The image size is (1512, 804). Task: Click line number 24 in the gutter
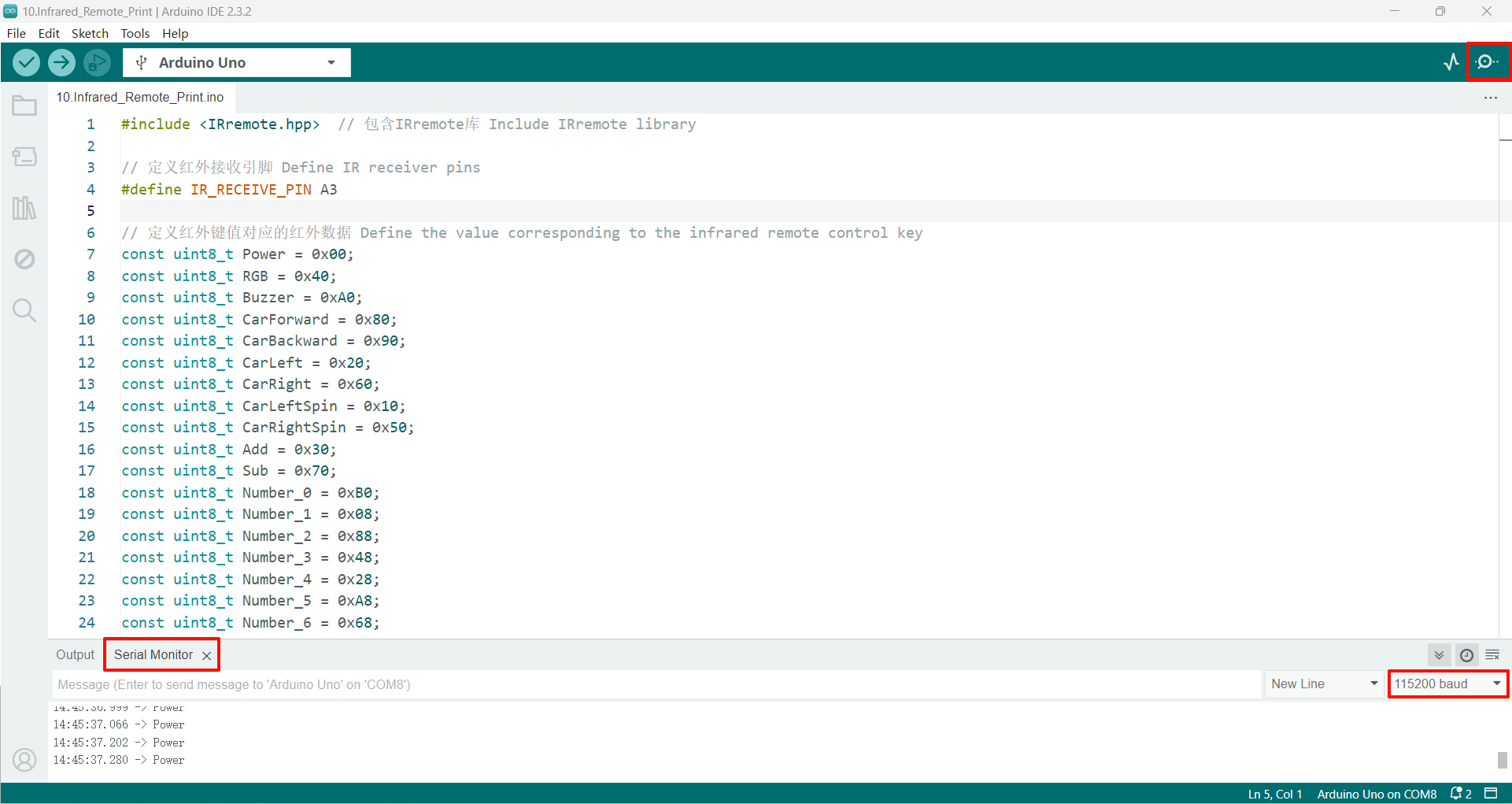(87, 623)
